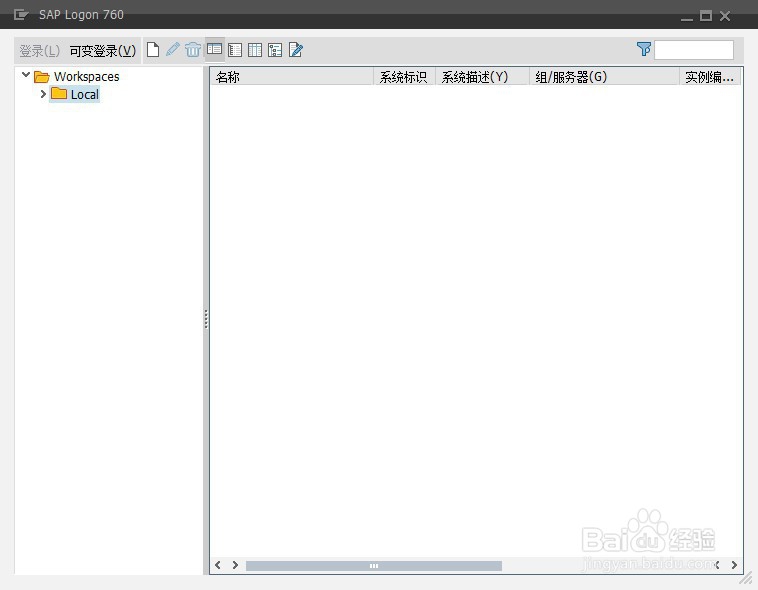Switch to Details table view icon
The width and height of the screenshot is (758, 590).
pos(255,50)
